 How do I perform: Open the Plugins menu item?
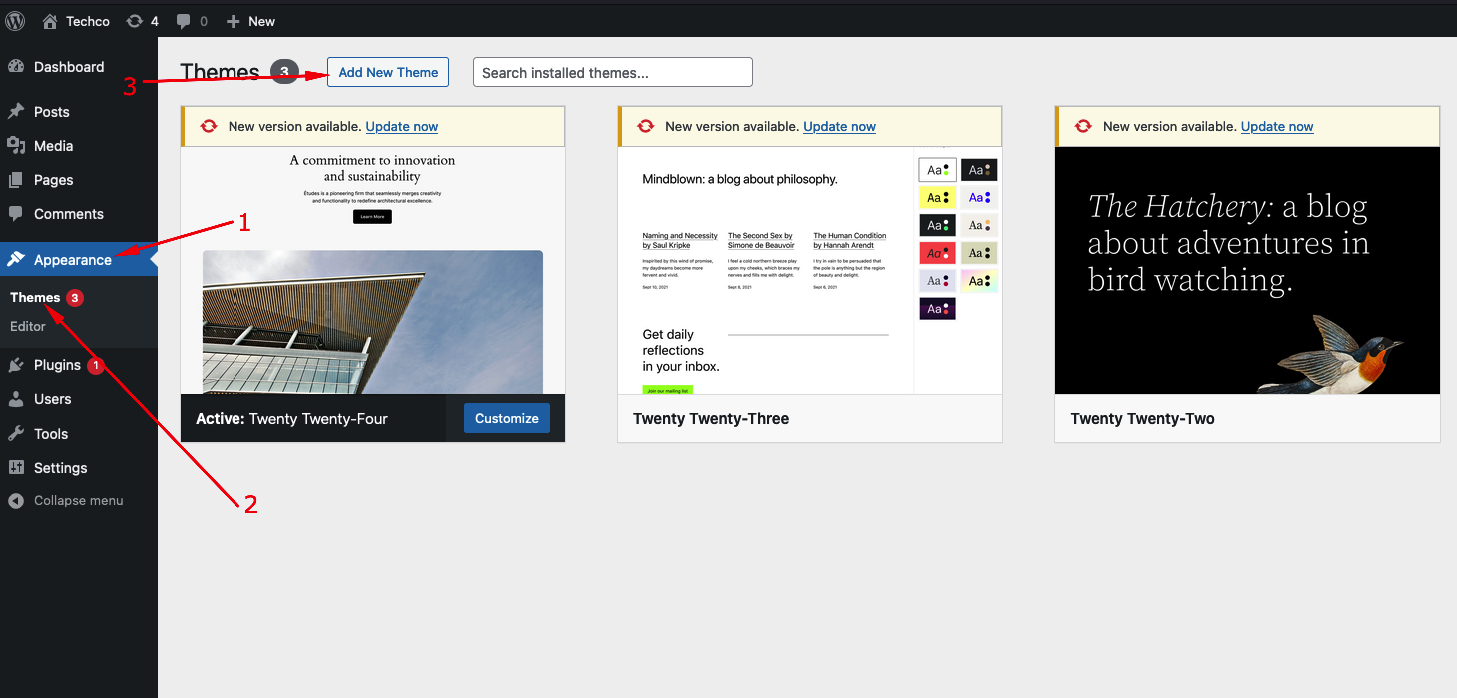[x=57, y=365]
